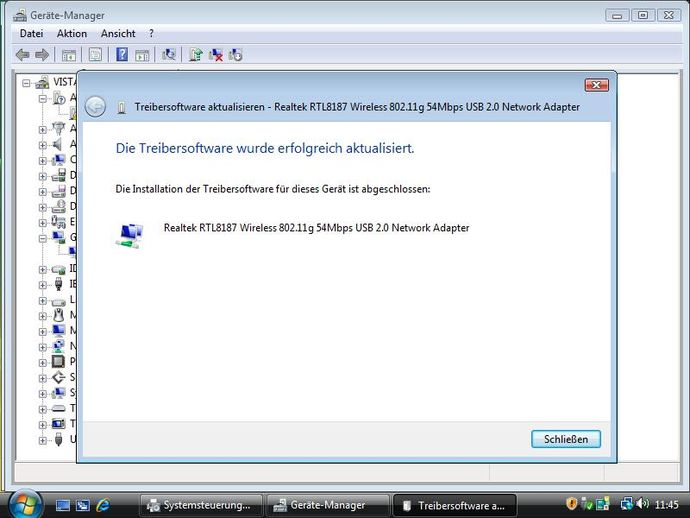Image resolution: width=690 pixels, height=518 pixels.
Task: Click the security shield tray icon
Action: pos(571,503)
